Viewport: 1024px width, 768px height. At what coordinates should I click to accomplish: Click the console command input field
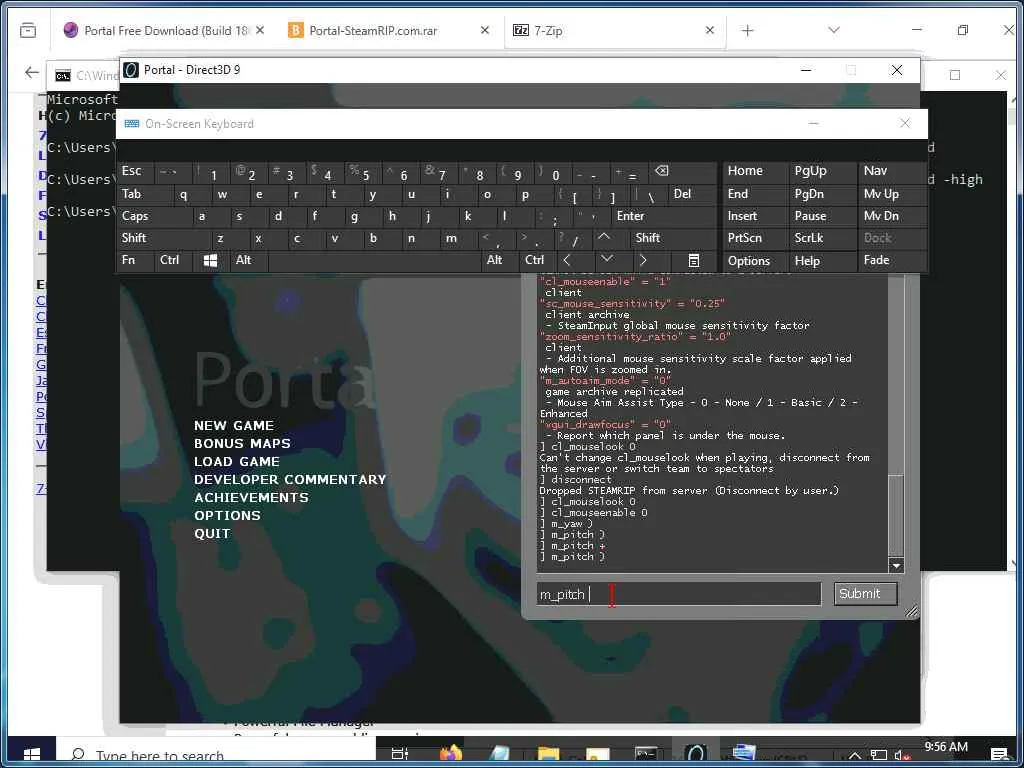tap(679, 594)
